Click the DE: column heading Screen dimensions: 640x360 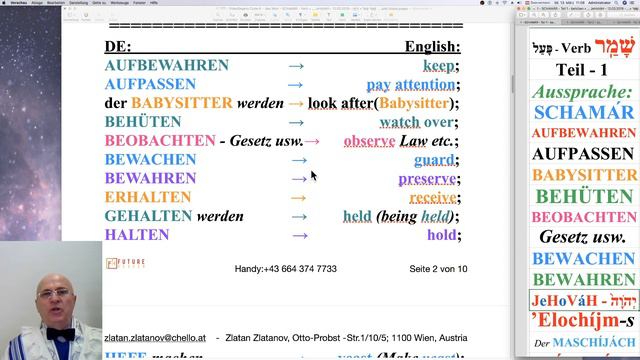118,47
